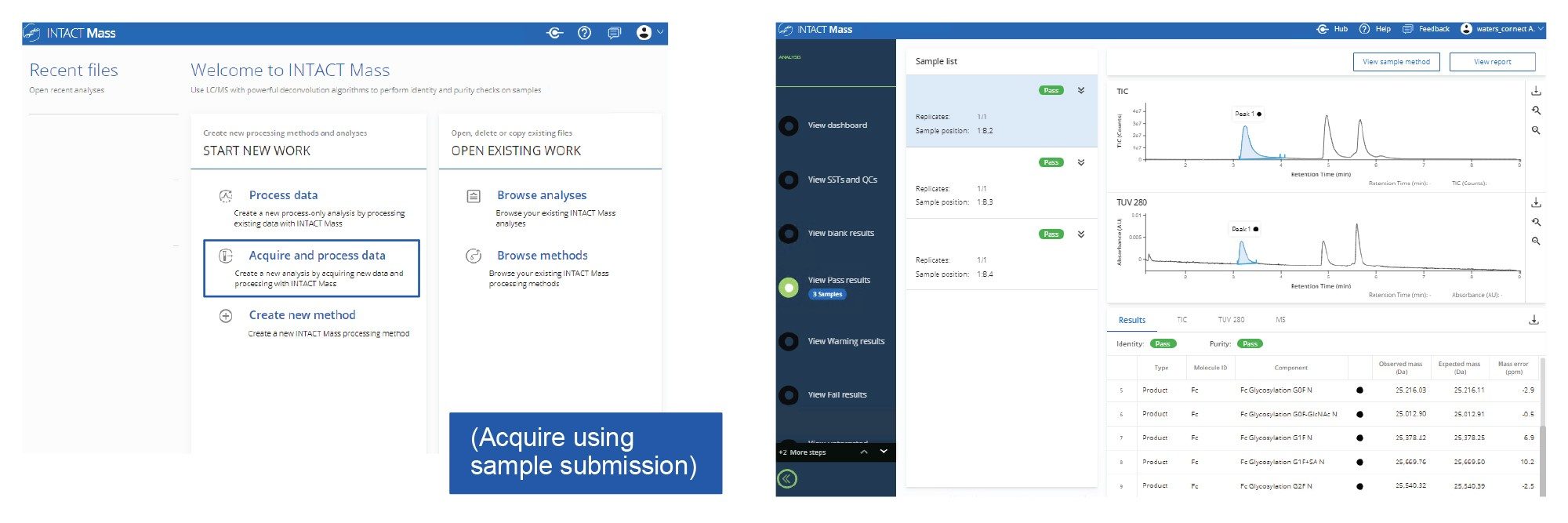1568x523 pixels.
Task: Click Mass error (ppm) column header
Action: tap(1513, 368)
